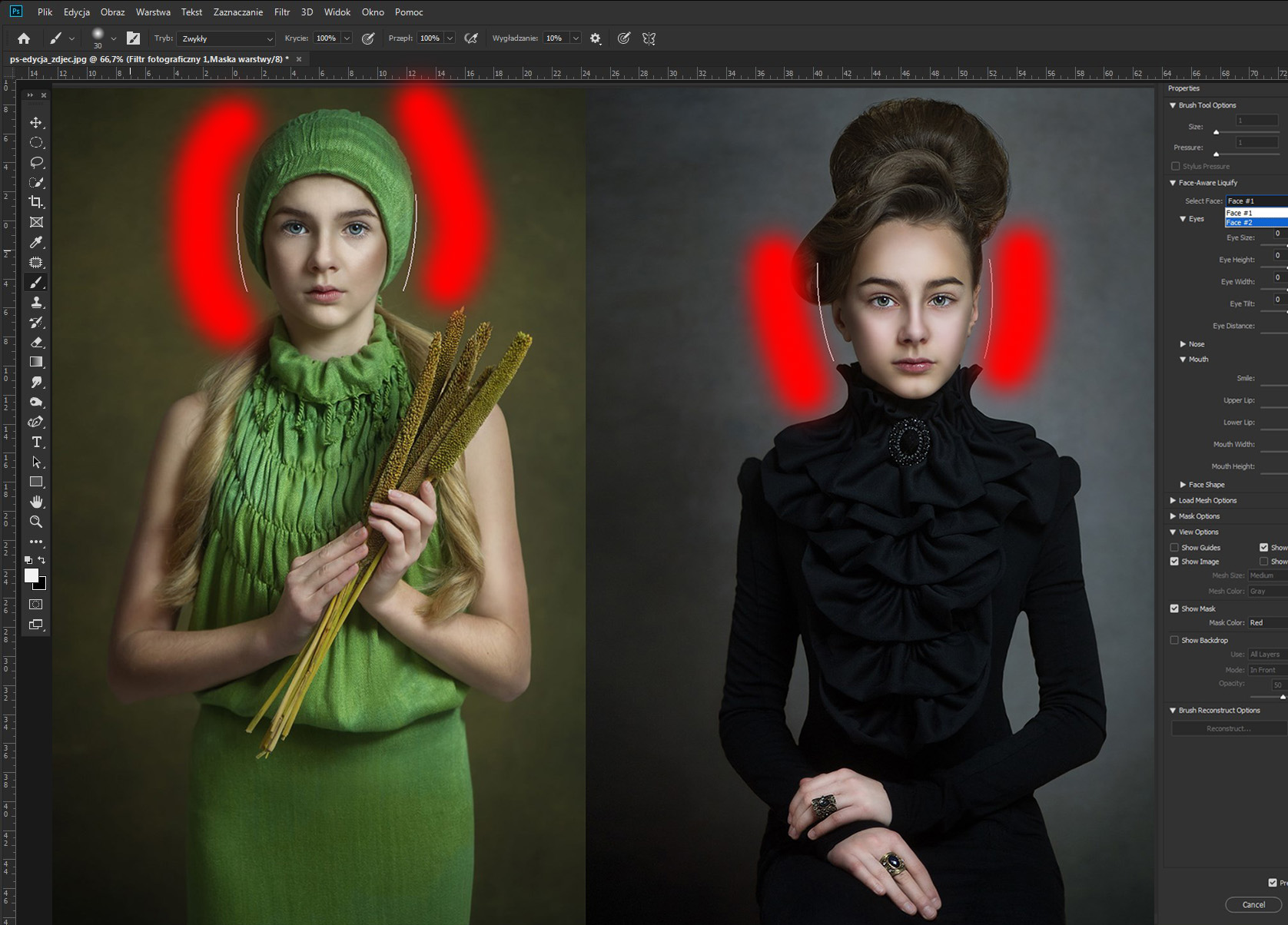Uncheck the Show Mask checkbox
1288x925 pixels.
1174,608
